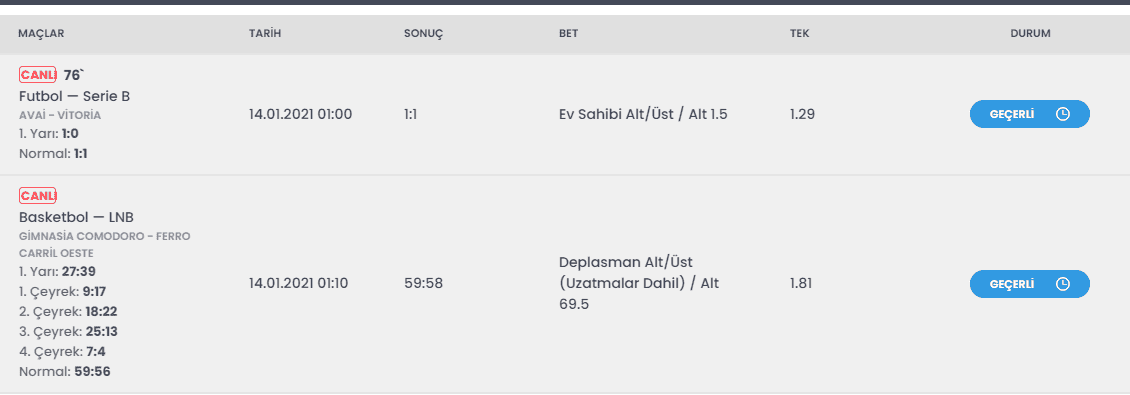Click GEÇERLİ button for Gimnasia Comodoro bet
Viewport: 1130px width, 395px height.
1029,284
